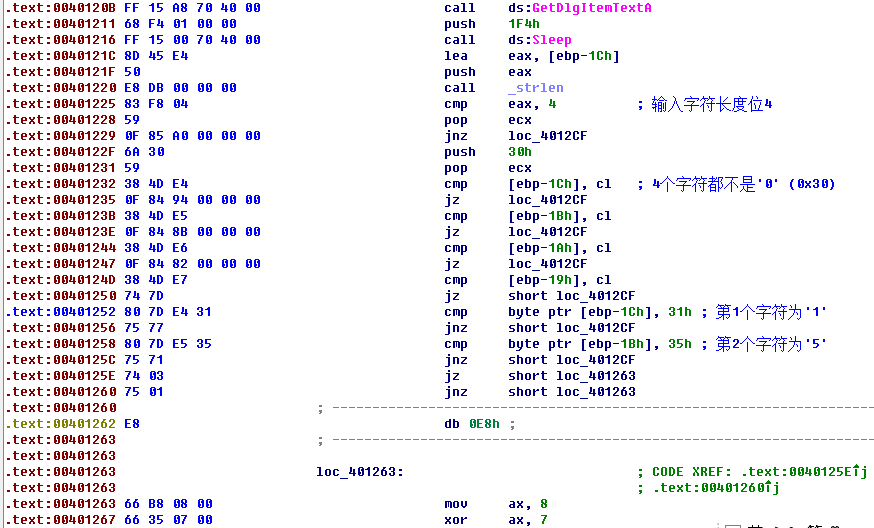Click short loc_4012CF on the 00401250 line
Screen dimensions: 874x528
[571, 296]
